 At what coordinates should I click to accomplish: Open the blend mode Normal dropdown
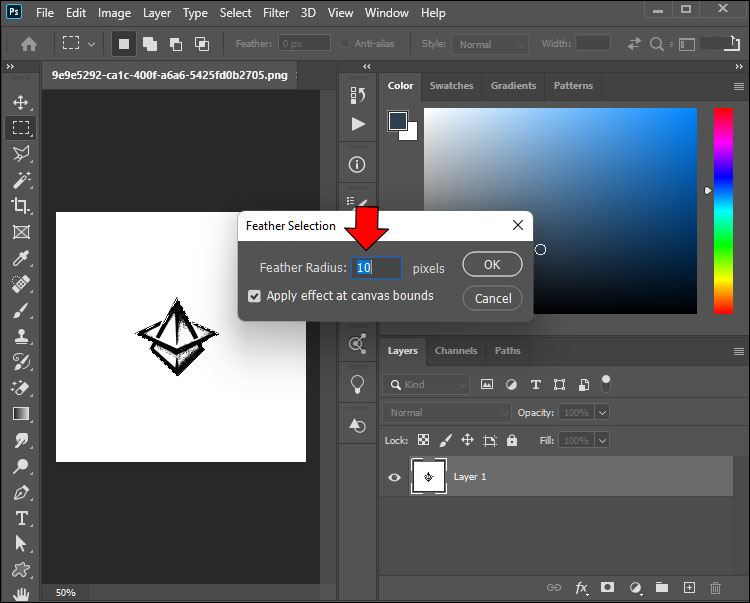[446, 413]
